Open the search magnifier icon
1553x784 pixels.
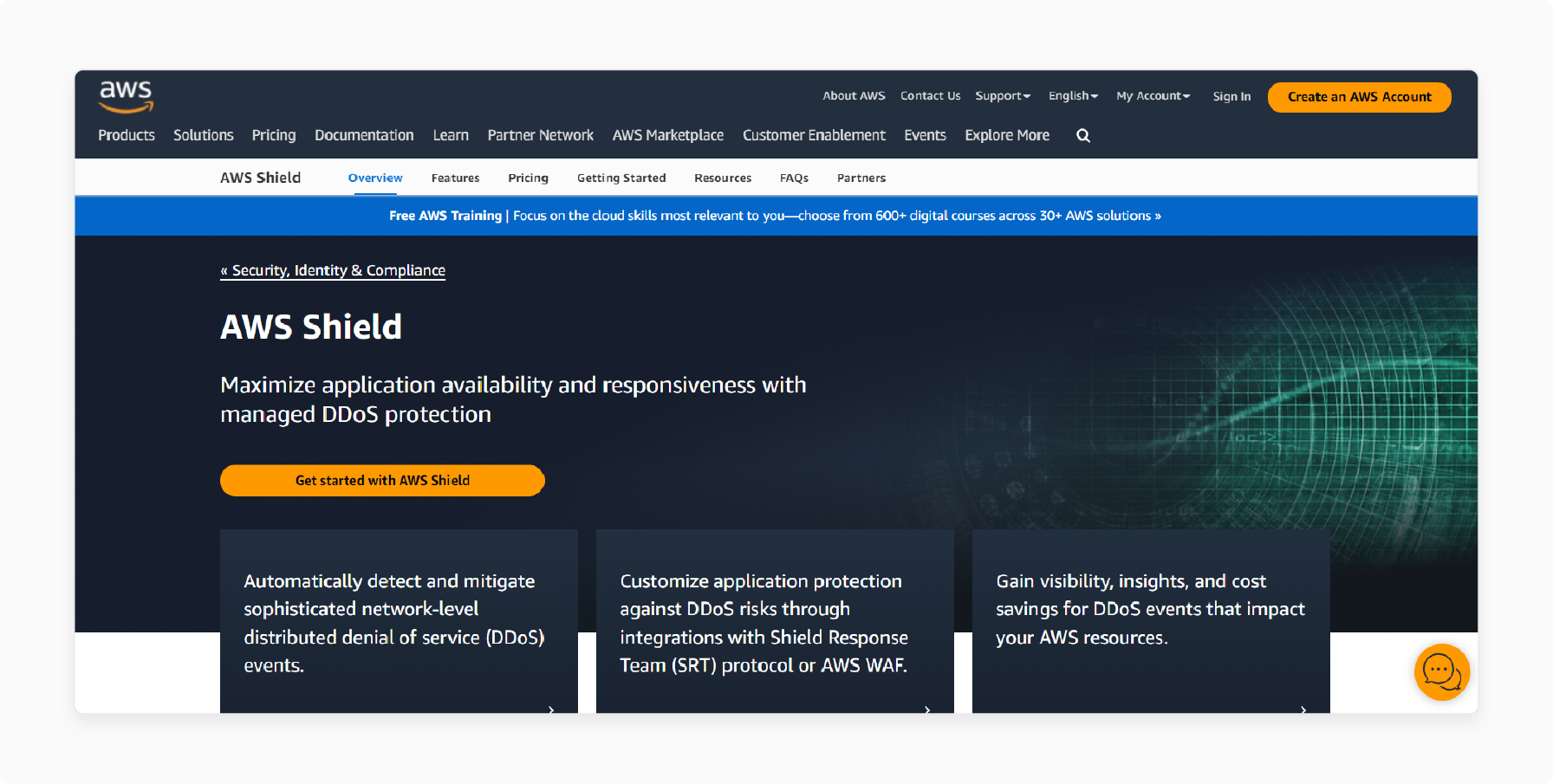coord(1083,135)
